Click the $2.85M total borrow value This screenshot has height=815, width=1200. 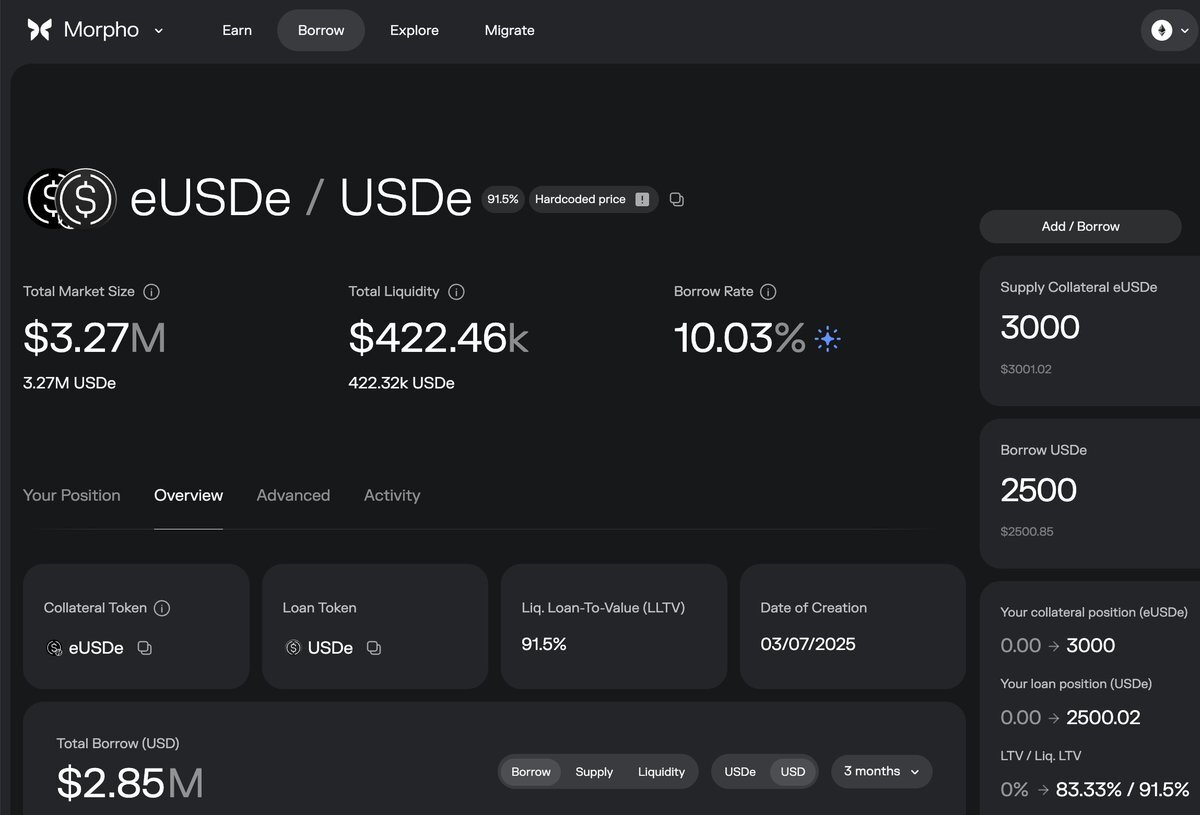[x=130, y=783]
